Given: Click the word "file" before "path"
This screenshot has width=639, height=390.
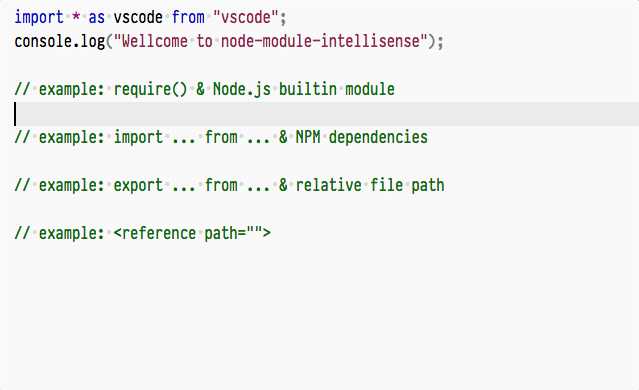Looking at the screenshot, I should point(386,185).
